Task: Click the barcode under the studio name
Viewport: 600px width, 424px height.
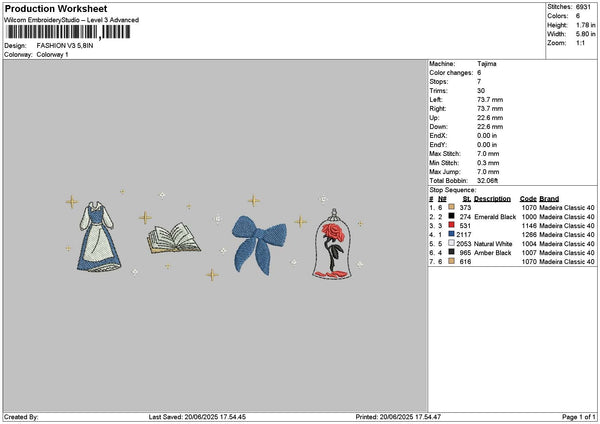Action: (x=68, y=32)
